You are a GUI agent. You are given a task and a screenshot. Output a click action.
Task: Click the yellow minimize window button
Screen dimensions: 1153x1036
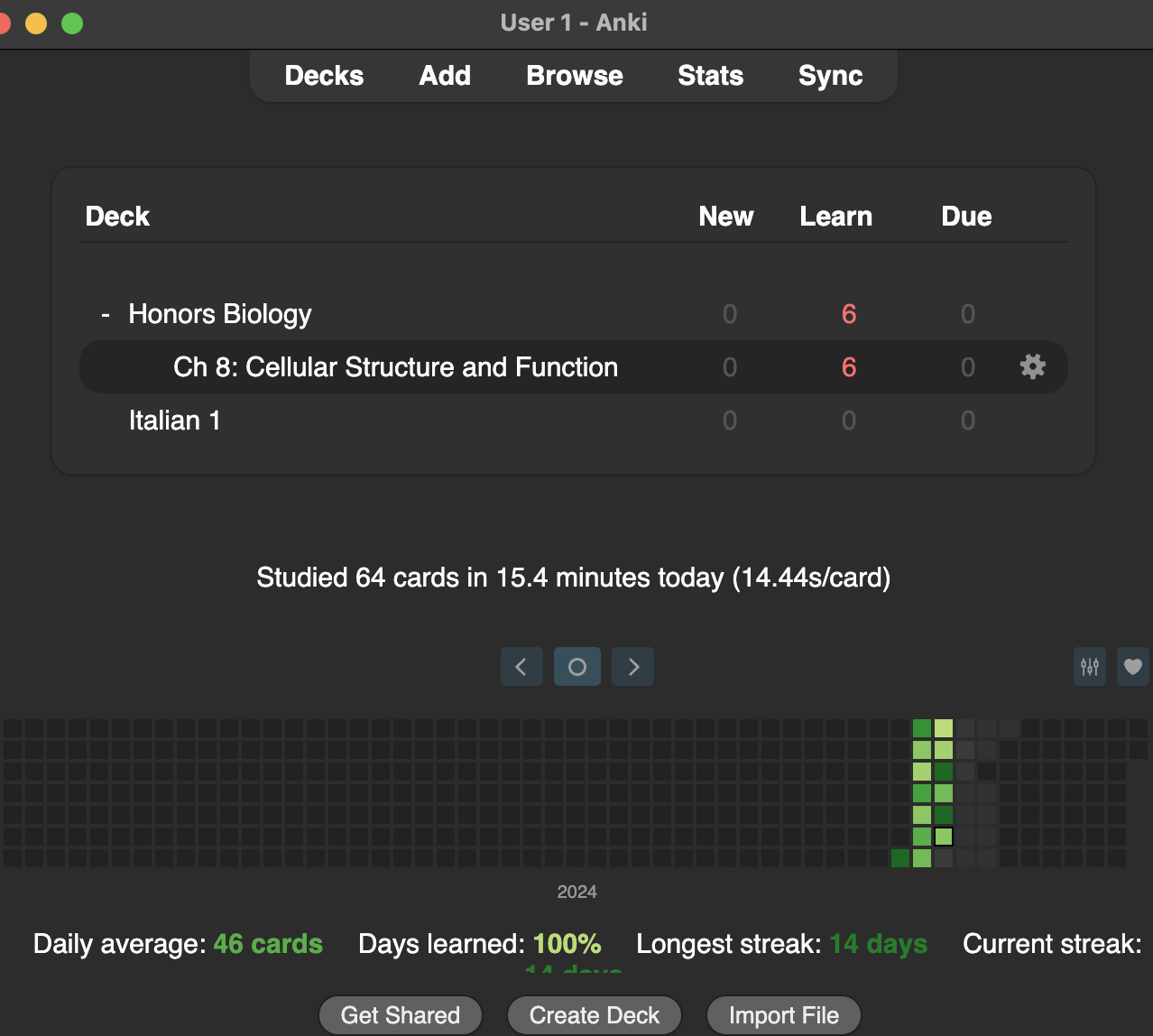pos(36,23)
